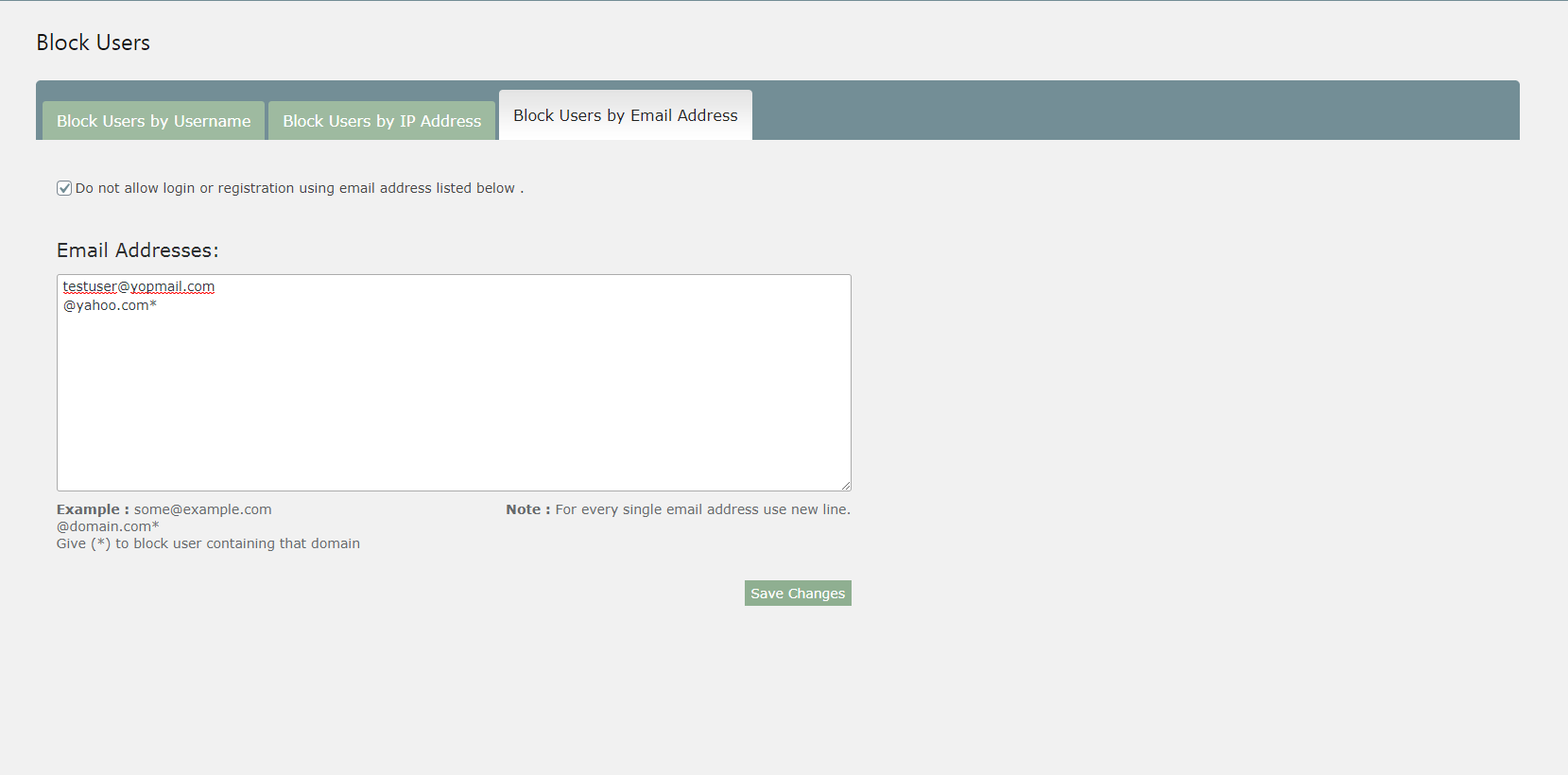Select Block Users by Email Address tab

tap(626, 115)
